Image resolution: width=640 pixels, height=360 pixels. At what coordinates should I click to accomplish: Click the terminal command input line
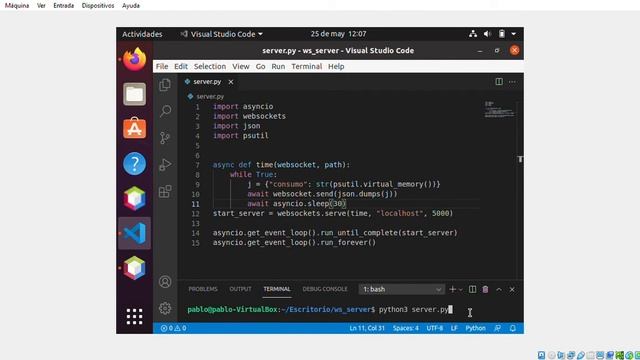[320, 309]
